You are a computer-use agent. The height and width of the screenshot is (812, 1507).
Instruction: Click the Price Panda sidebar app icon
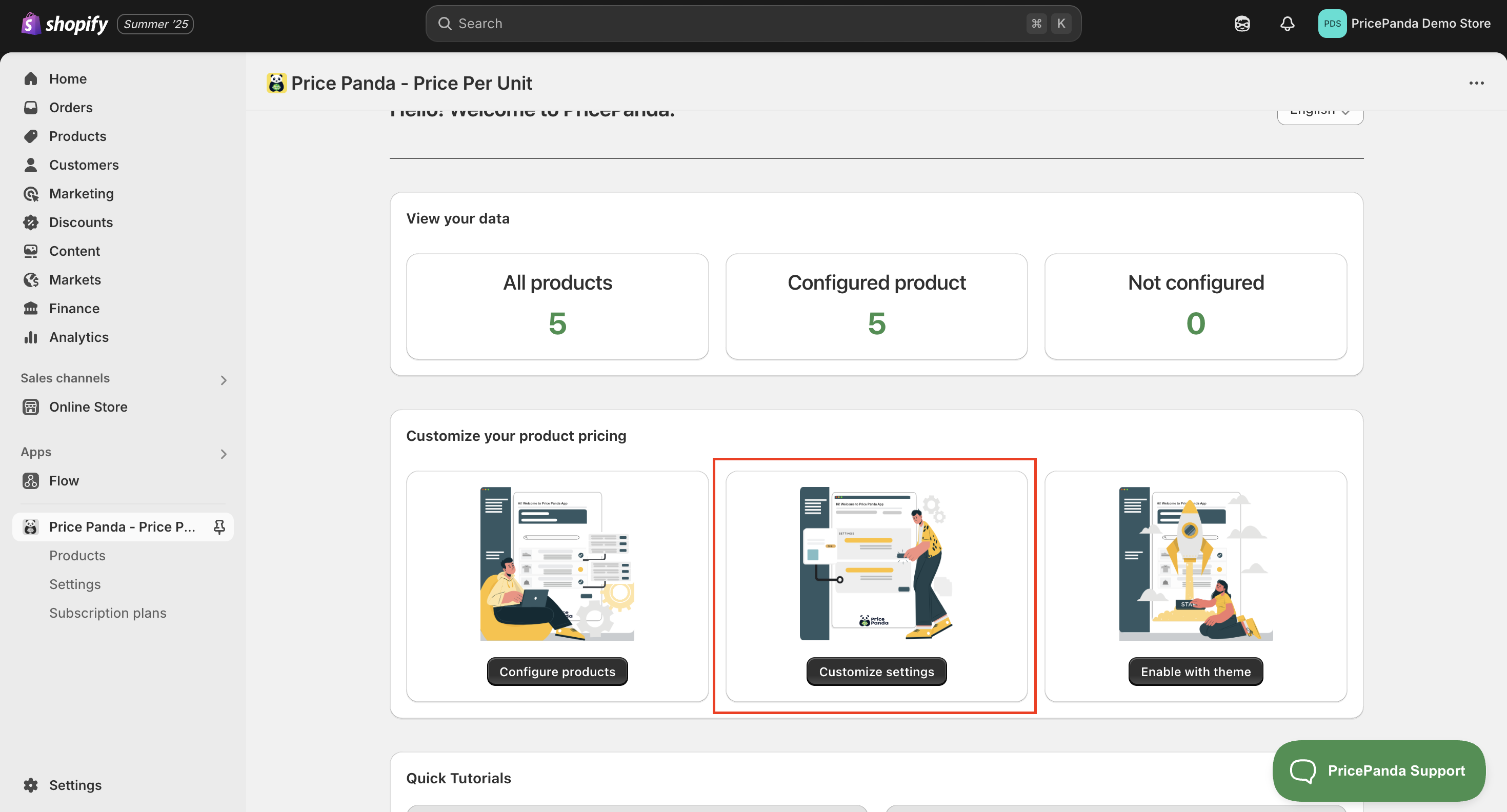(x=31, y=526)
